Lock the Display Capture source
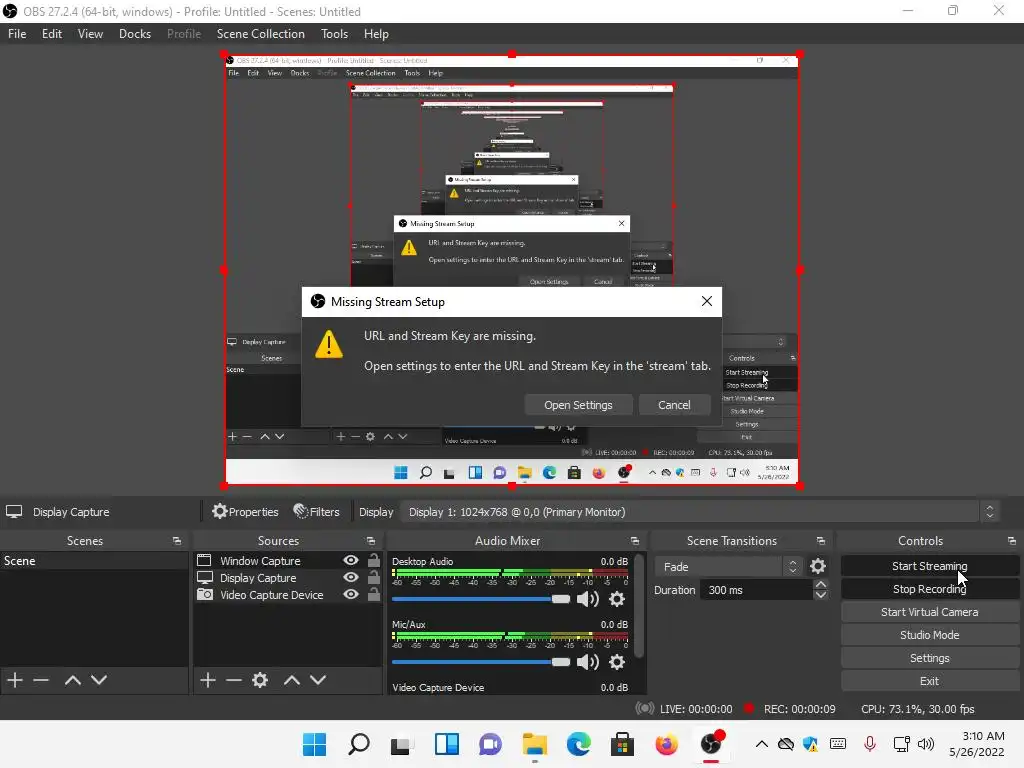 point(374,577)
